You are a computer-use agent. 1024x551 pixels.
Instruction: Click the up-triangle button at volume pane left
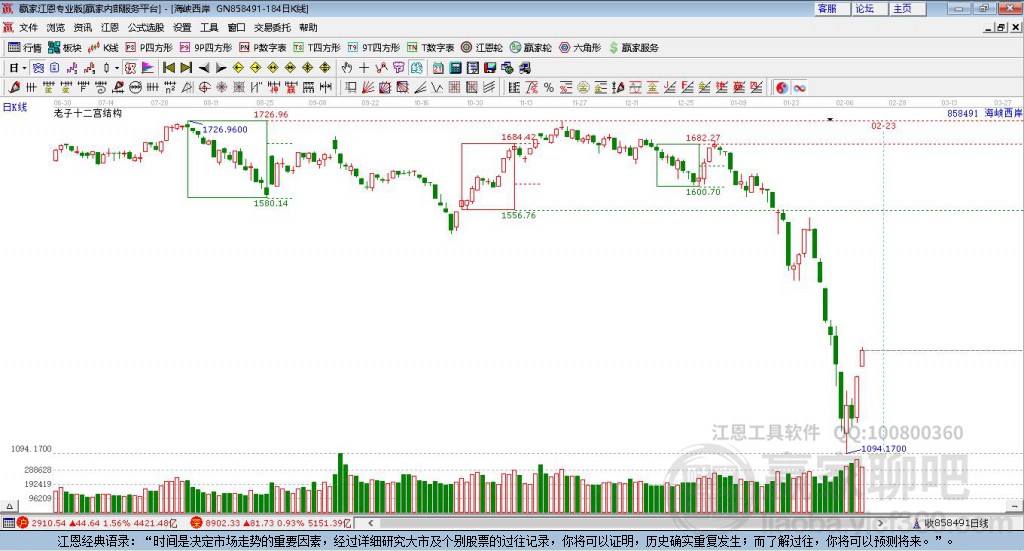click(x=9, y=506)
